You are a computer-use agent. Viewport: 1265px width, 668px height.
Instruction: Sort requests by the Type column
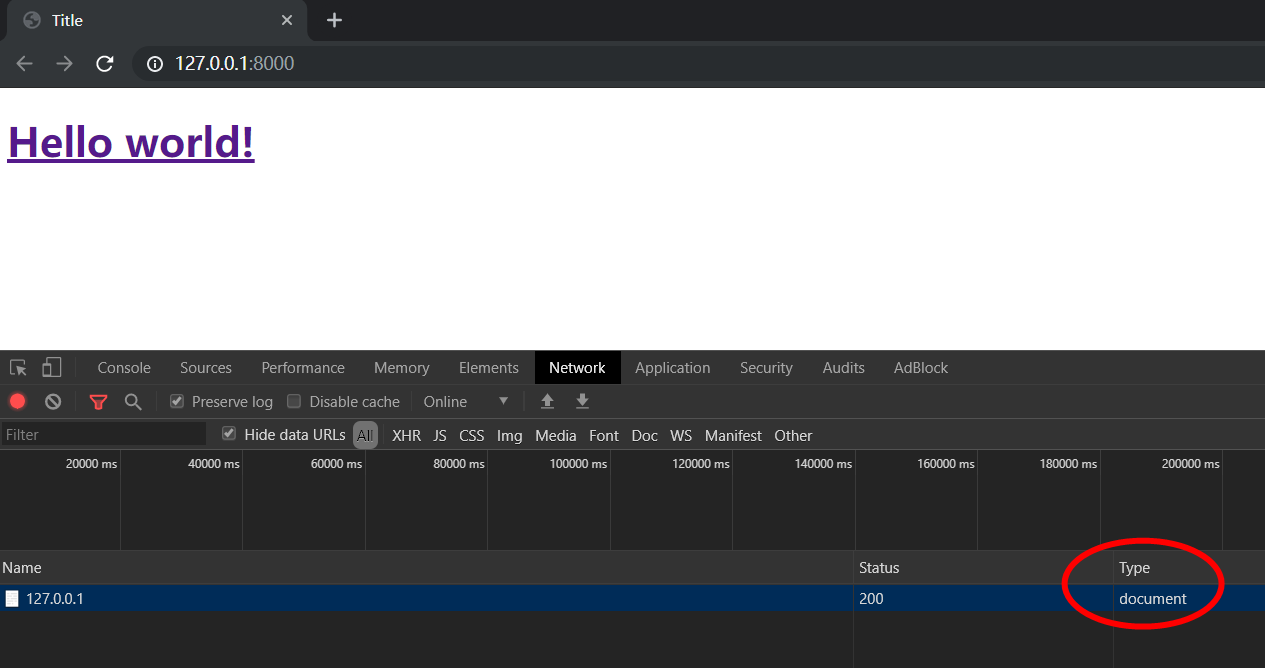pos(1189,568)
